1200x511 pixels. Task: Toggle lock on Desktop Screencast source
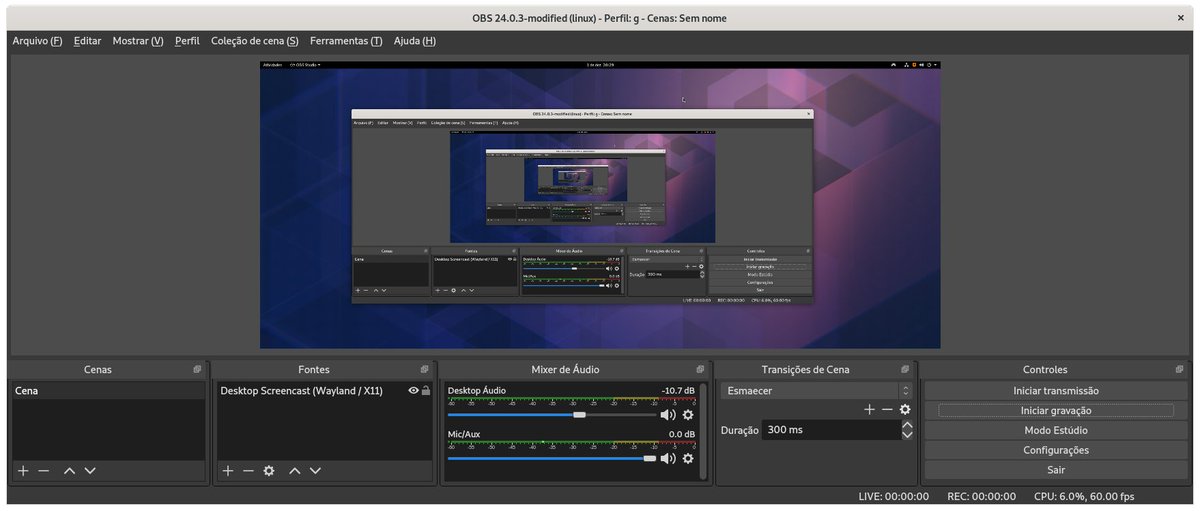pos(426,391)
